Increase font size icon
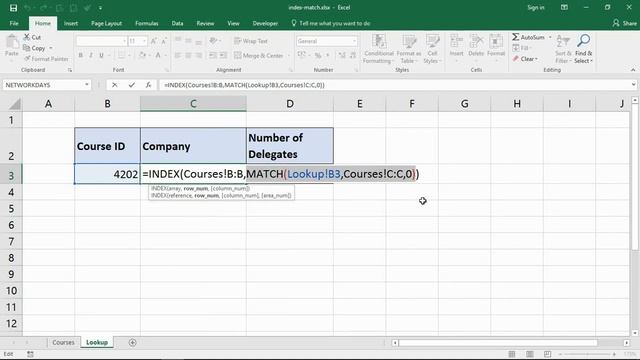640x360 pixels. 153,41
